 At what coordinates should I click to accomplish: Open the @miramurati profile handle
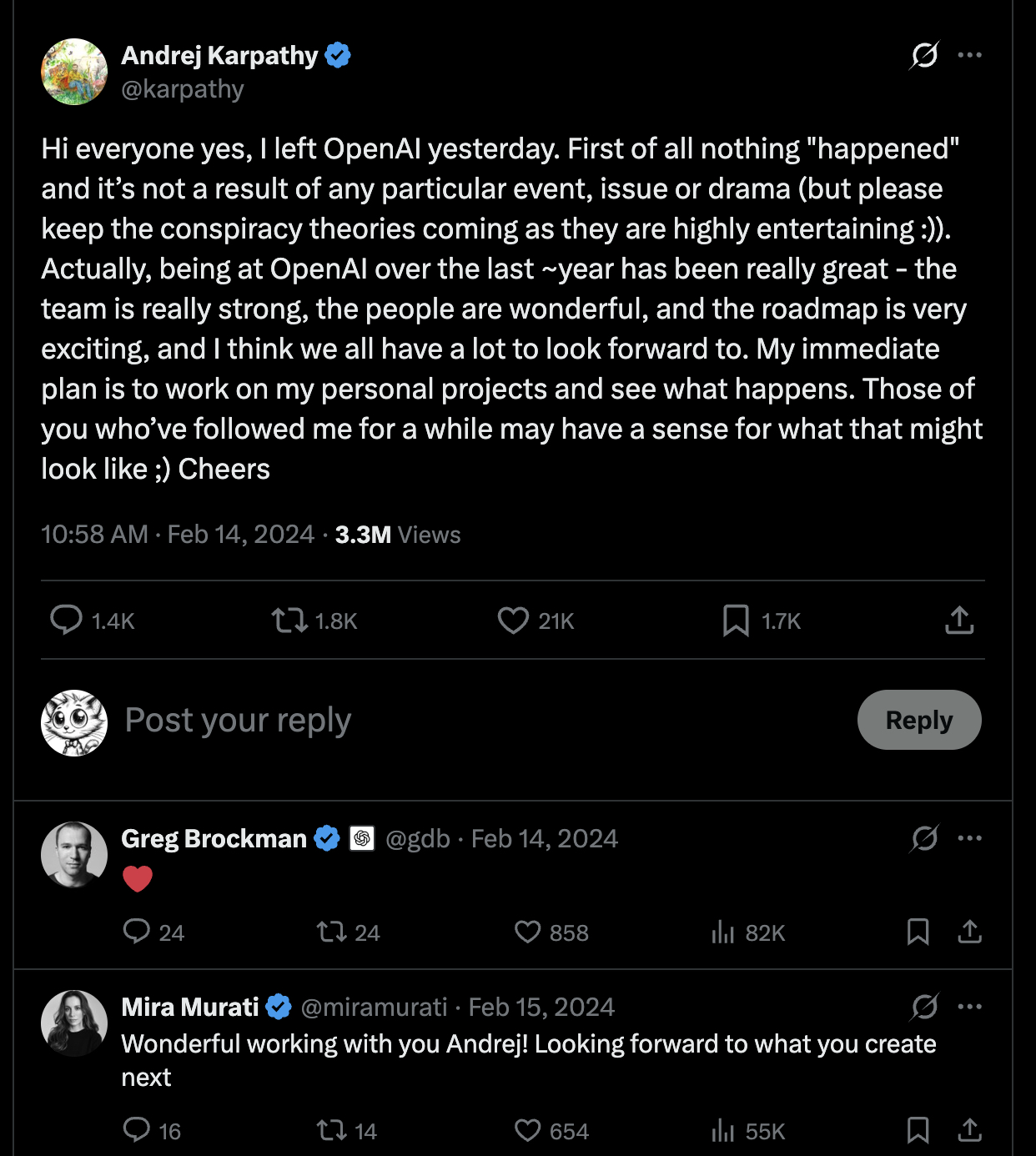point(374,1008)
